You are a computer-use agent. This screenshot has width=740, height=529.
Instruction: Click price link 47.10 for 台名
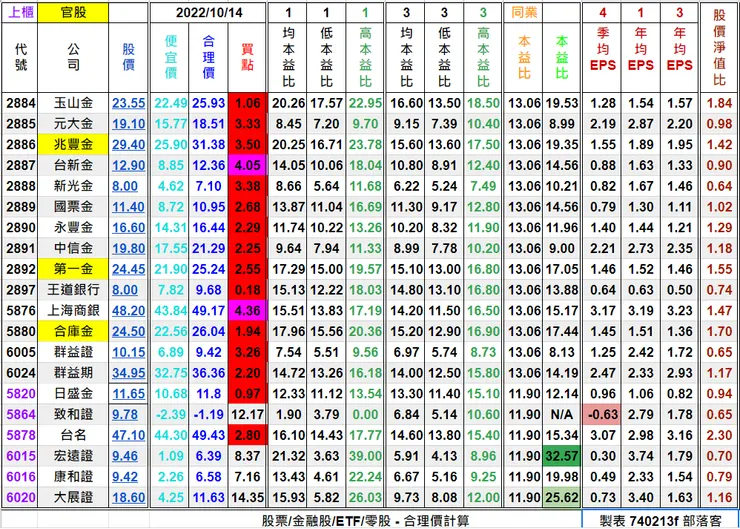click(128, 435)
